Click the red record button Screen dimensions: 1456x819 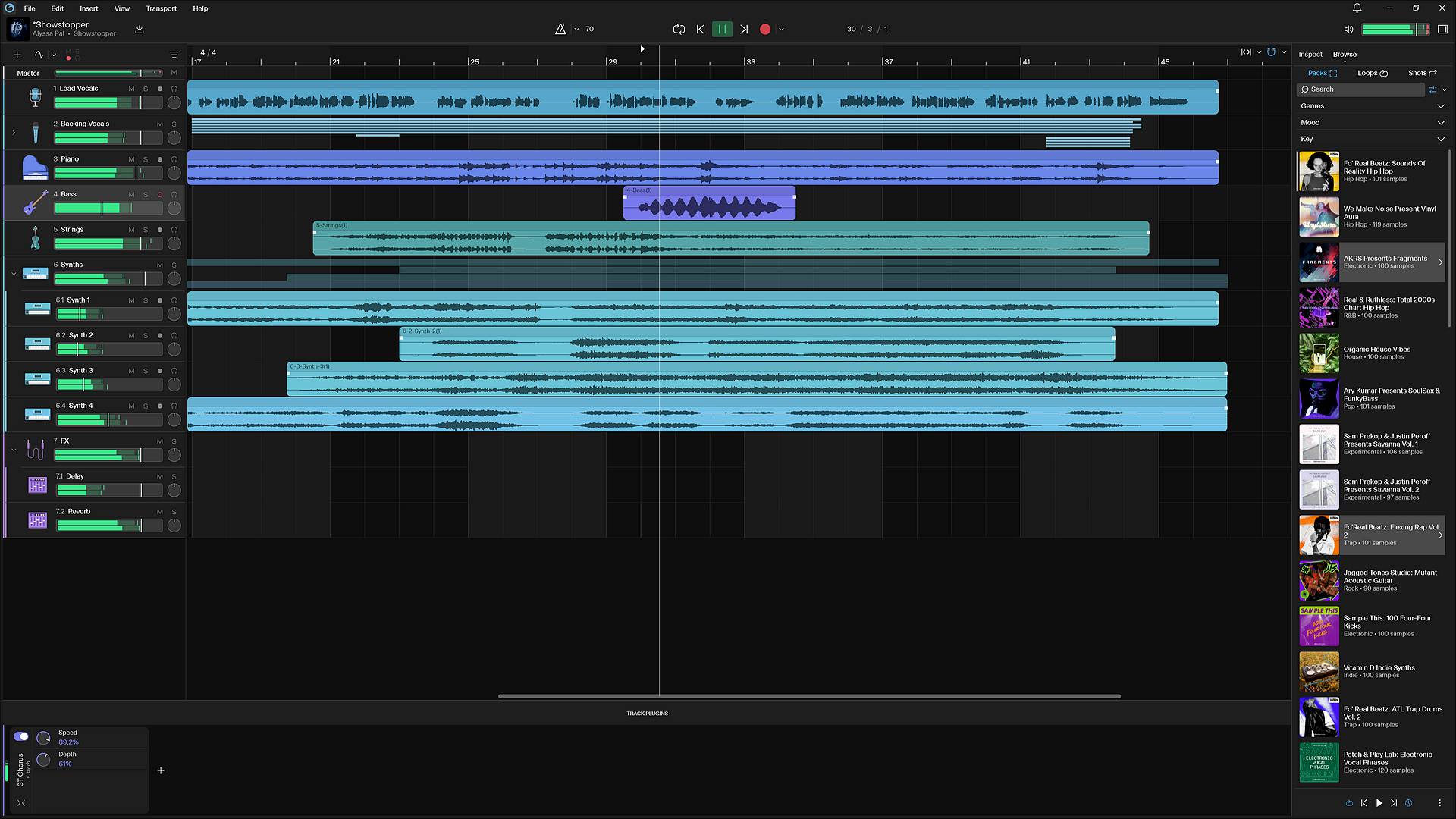coord(765,29)
